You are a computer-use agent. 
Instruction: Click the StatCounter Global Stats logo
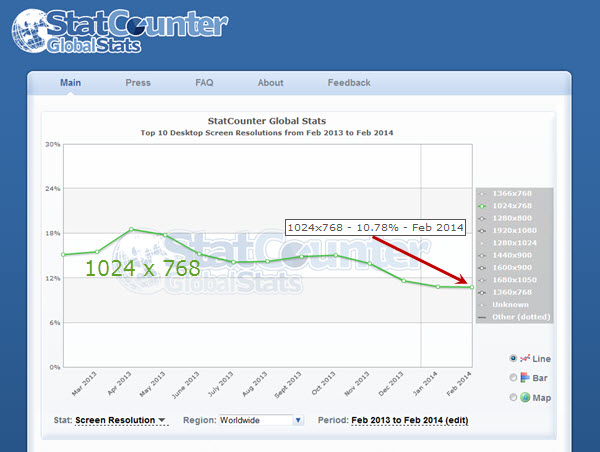[120, 31]
